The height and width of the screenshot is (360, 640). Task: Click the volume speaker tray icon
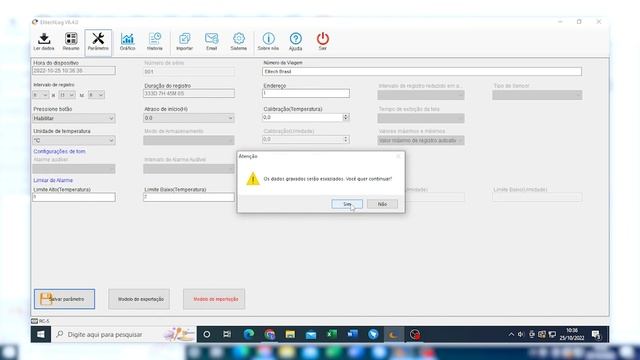(521, 334)
